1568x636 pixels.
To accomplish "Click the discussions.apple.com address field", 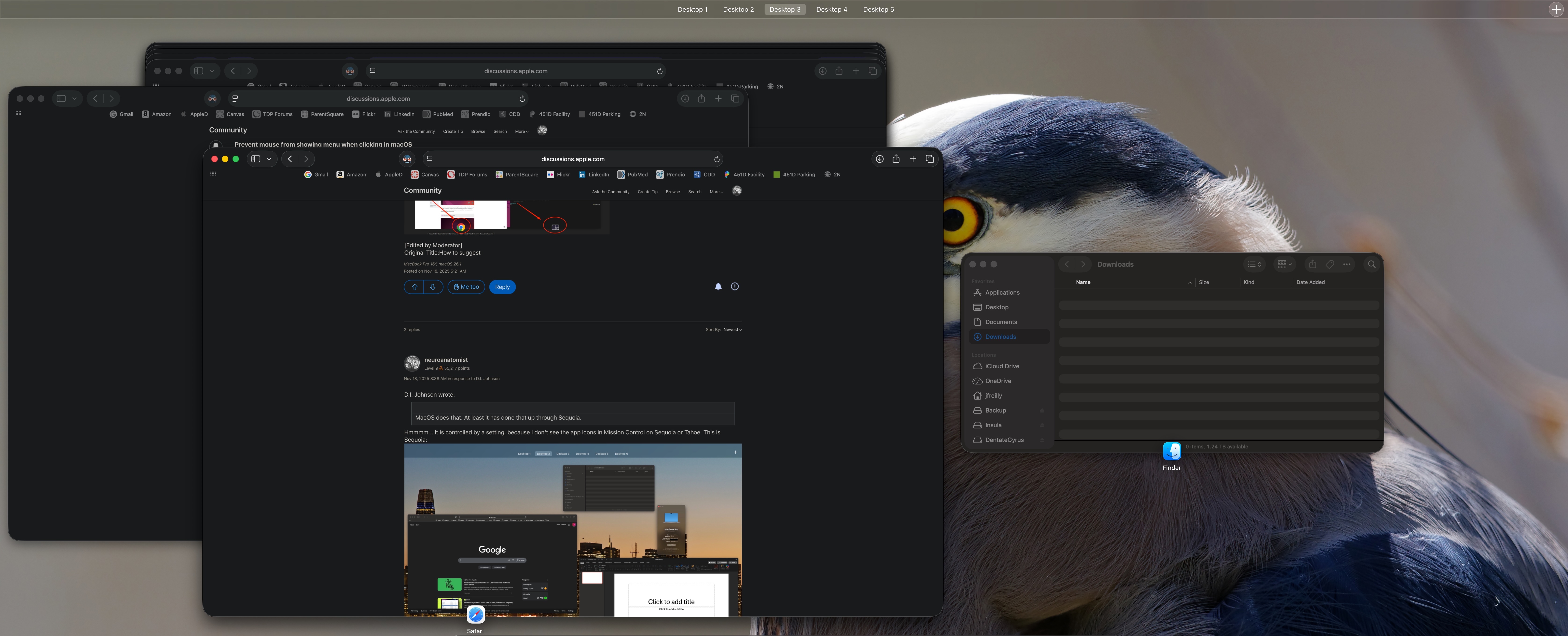I will pos(572,159).
